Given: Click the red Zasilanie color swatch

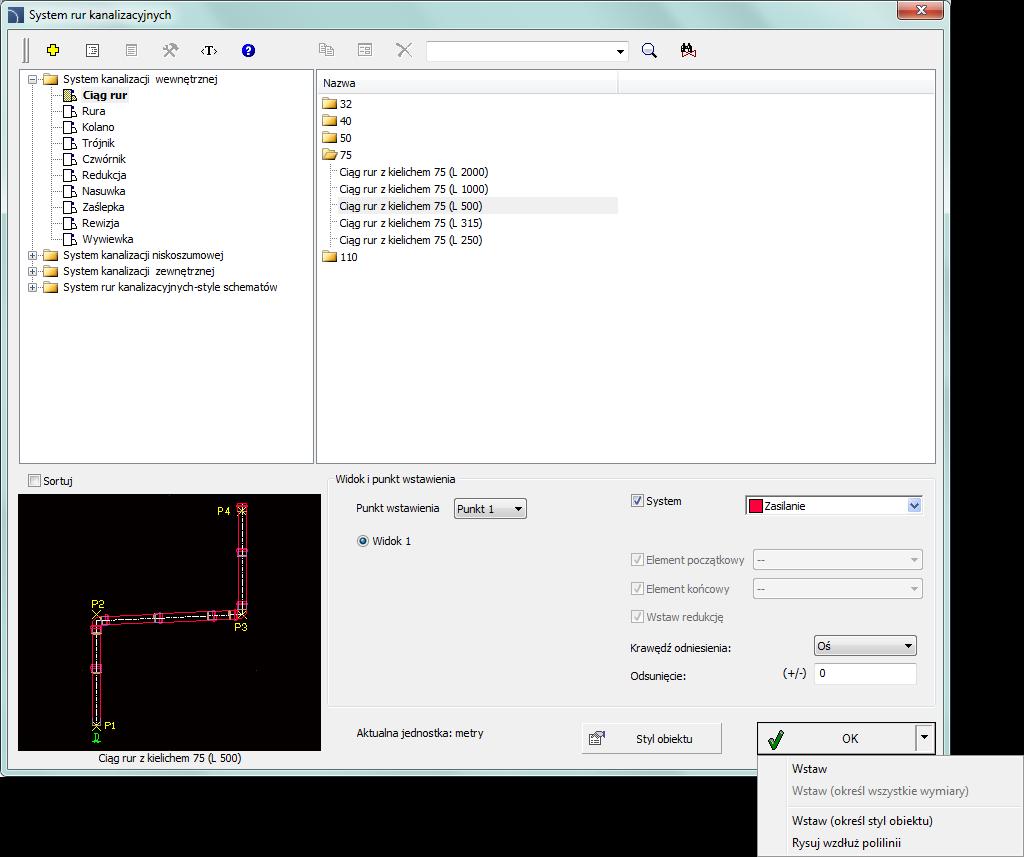Looking at the screenshot, I should [756, 506].
